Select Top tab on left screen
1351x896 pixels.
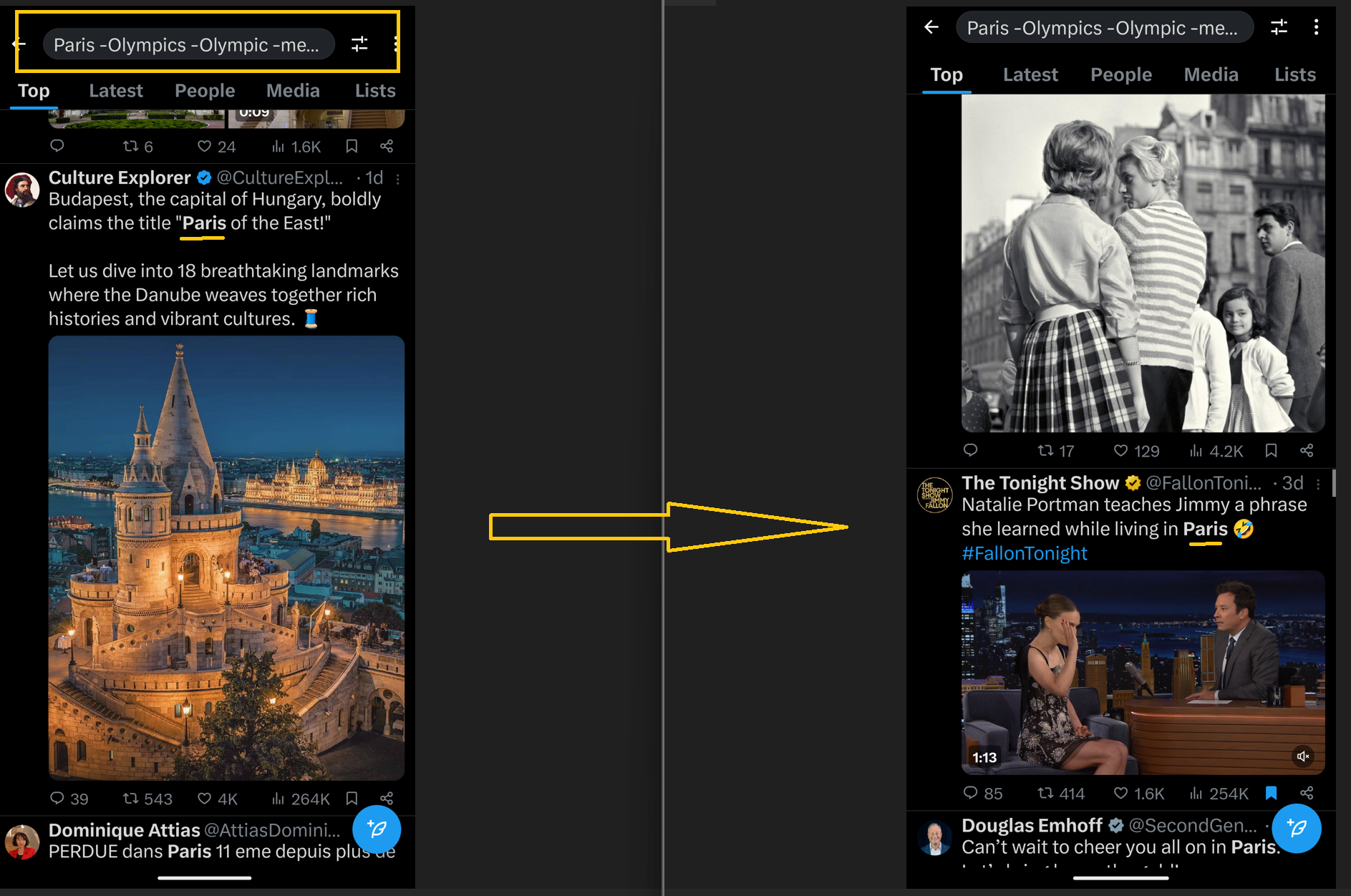pos(34,91)
